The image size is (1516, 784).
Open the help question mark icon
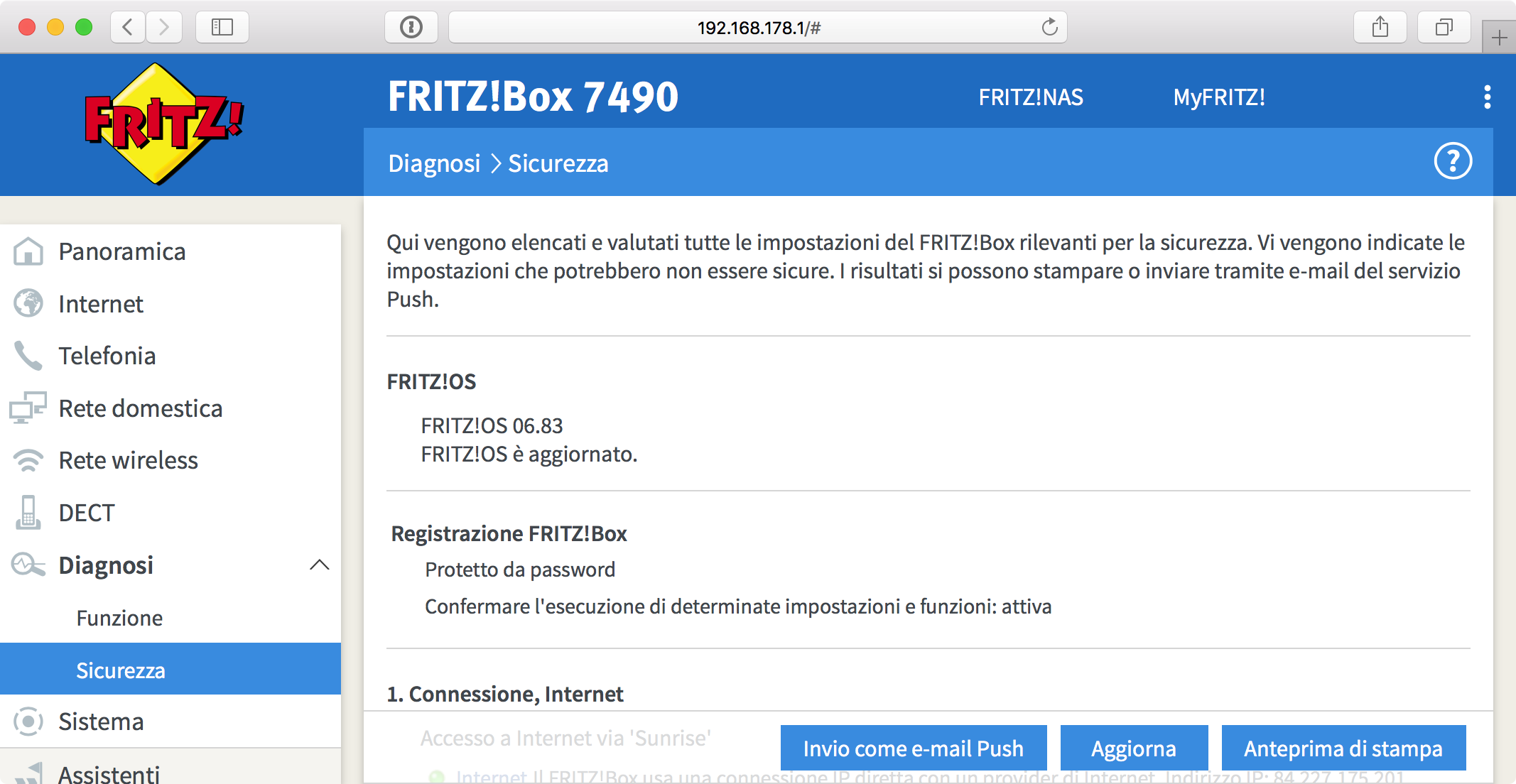coord(1453,161)
